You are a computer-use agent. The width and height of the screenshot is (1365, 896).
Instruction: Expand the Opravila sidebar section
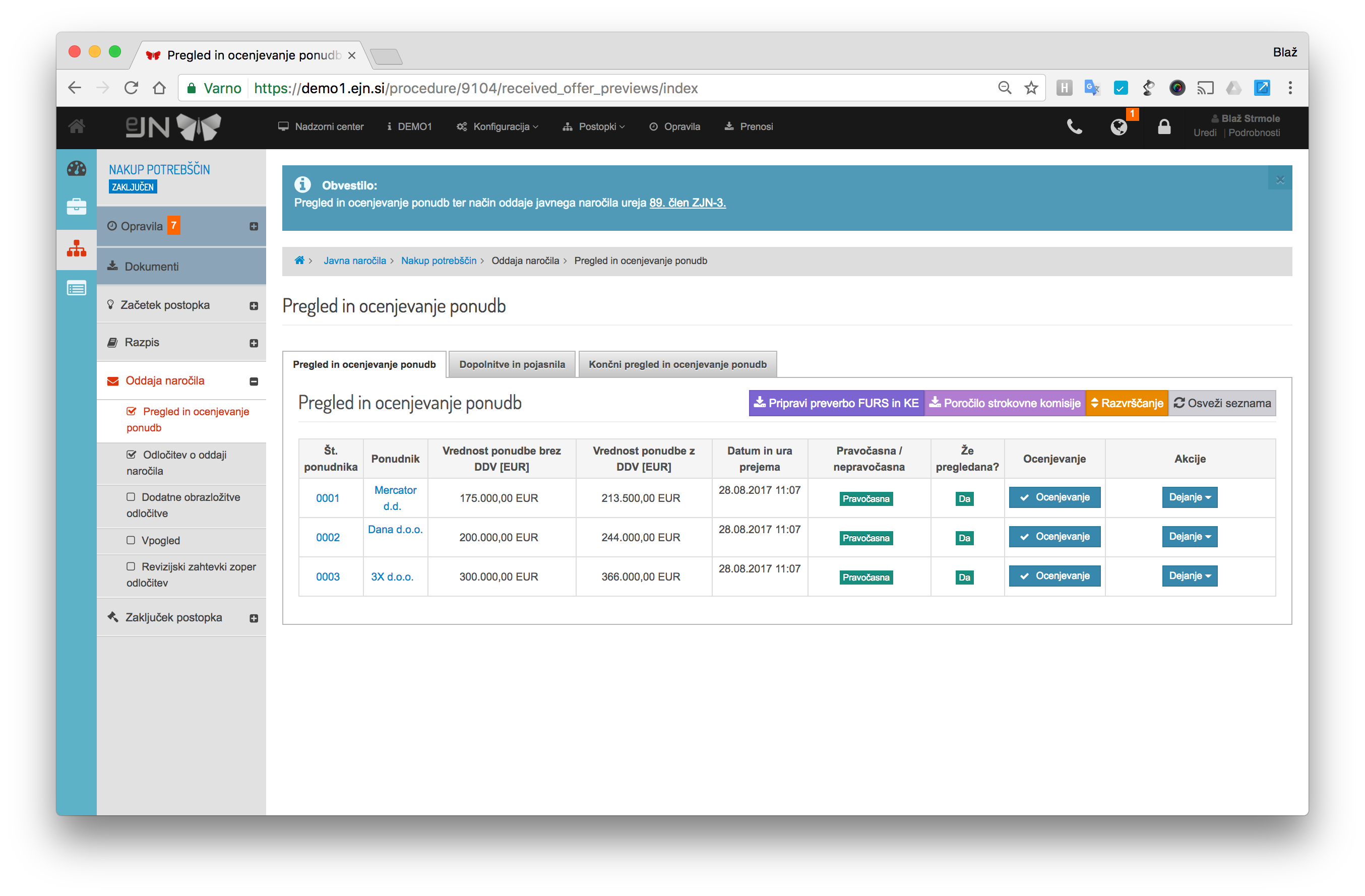[254, 226]
